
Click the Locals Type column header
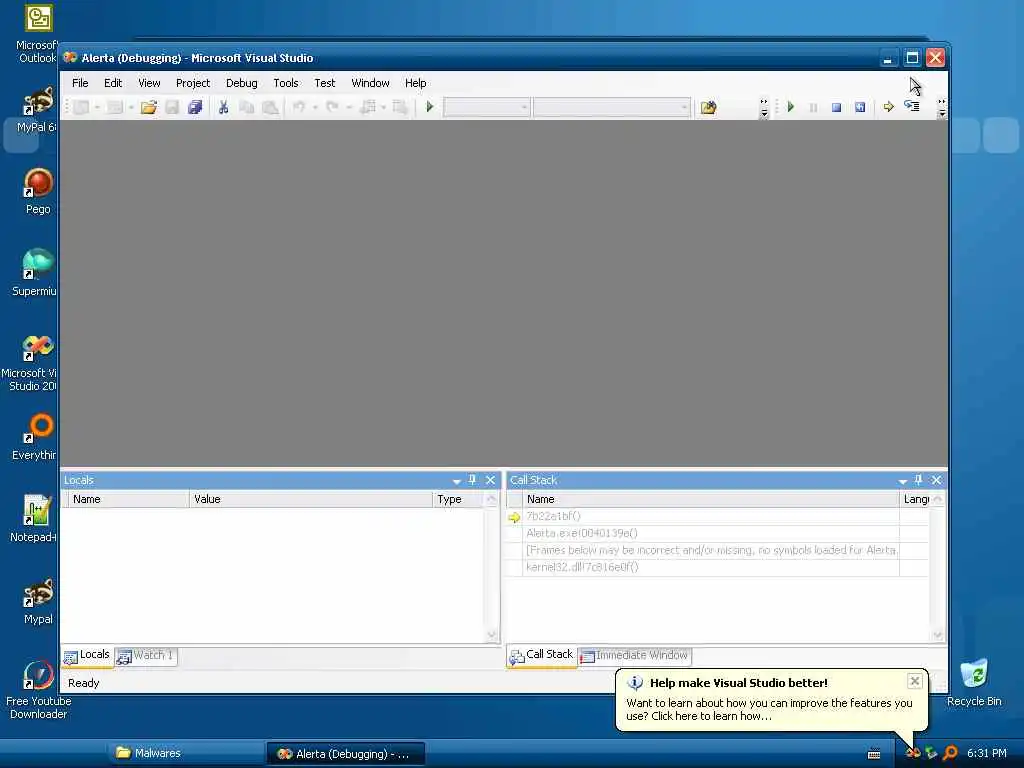[459, 499]
